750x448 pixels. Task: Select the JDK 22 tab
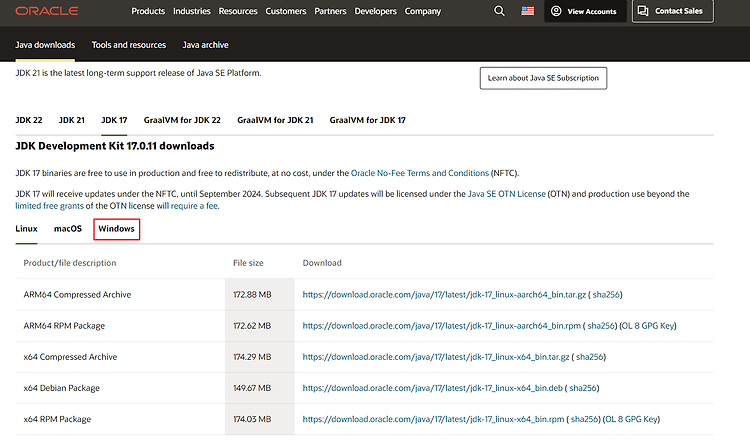[x=29, y=120]
